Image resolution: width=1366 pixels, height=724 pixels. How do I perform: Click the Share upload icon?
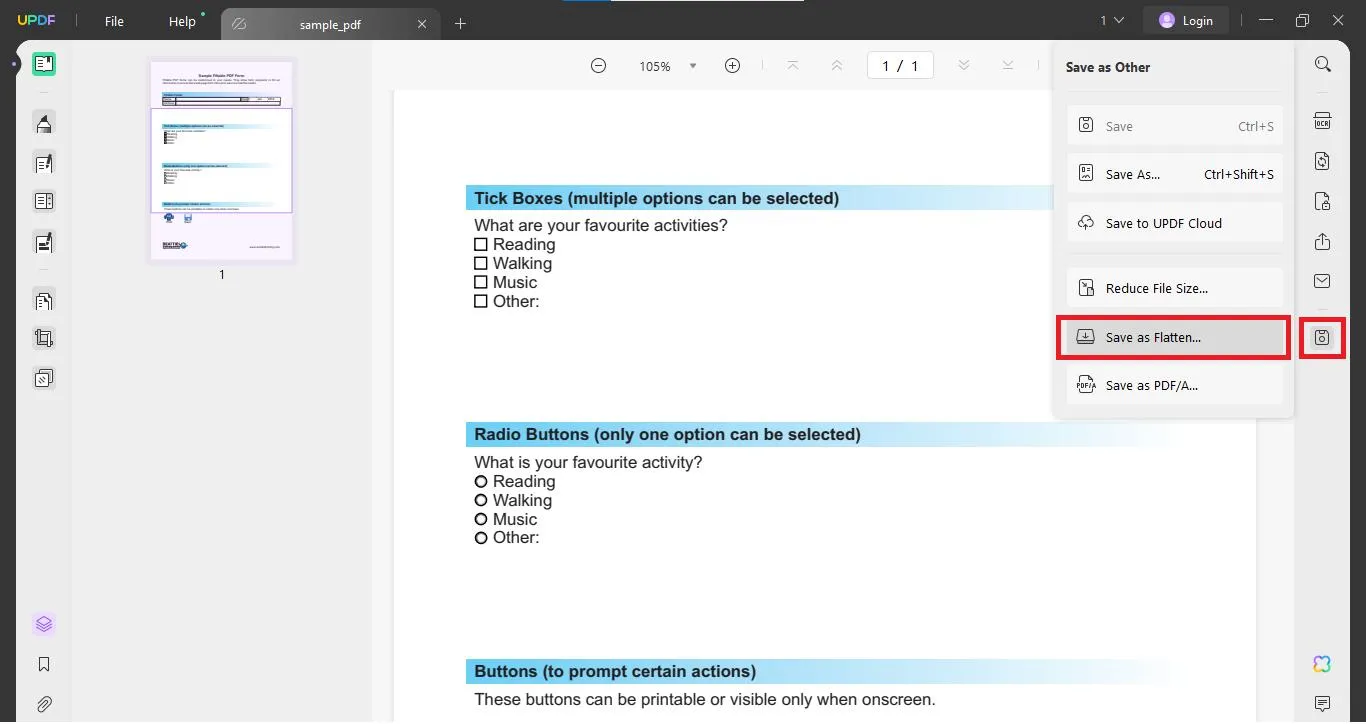click(x=1322, y=241)
